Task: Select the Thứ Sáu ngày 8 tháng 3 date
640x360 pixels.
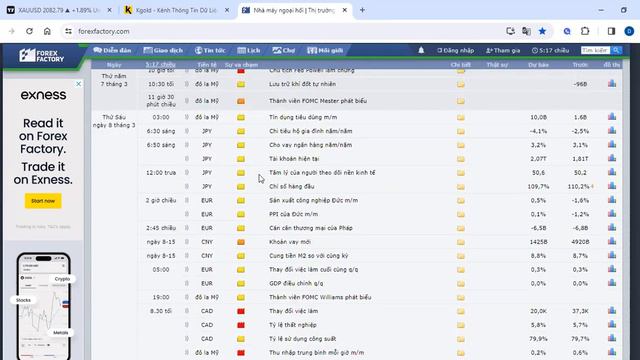Action: click(114, 121)
